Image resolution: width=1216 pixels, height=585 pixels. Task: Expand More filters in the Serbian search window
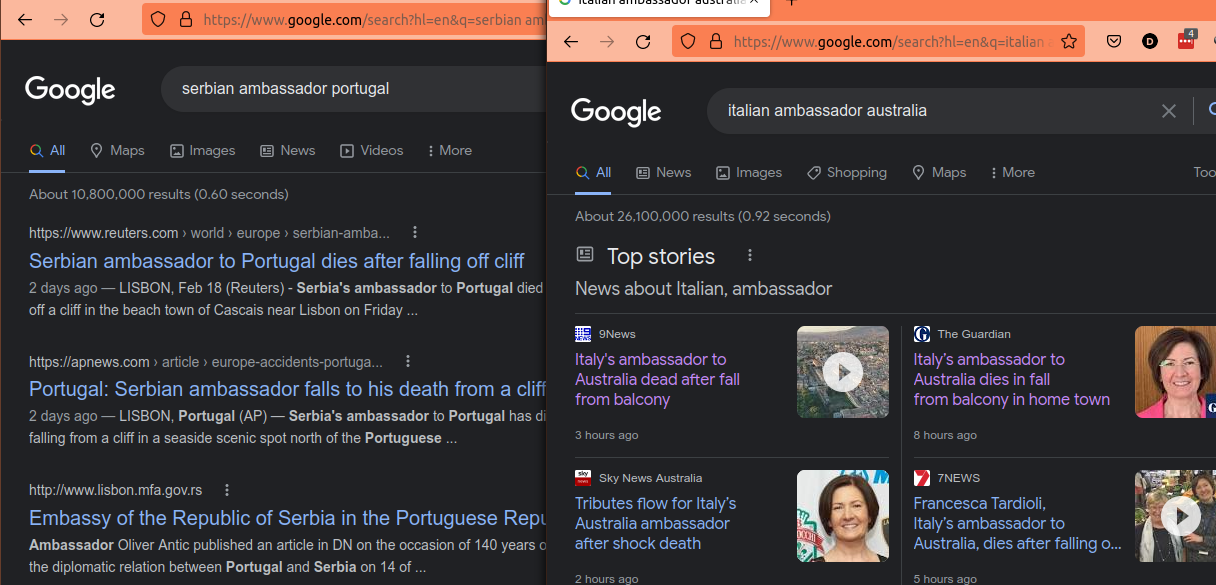click(449, 150)
